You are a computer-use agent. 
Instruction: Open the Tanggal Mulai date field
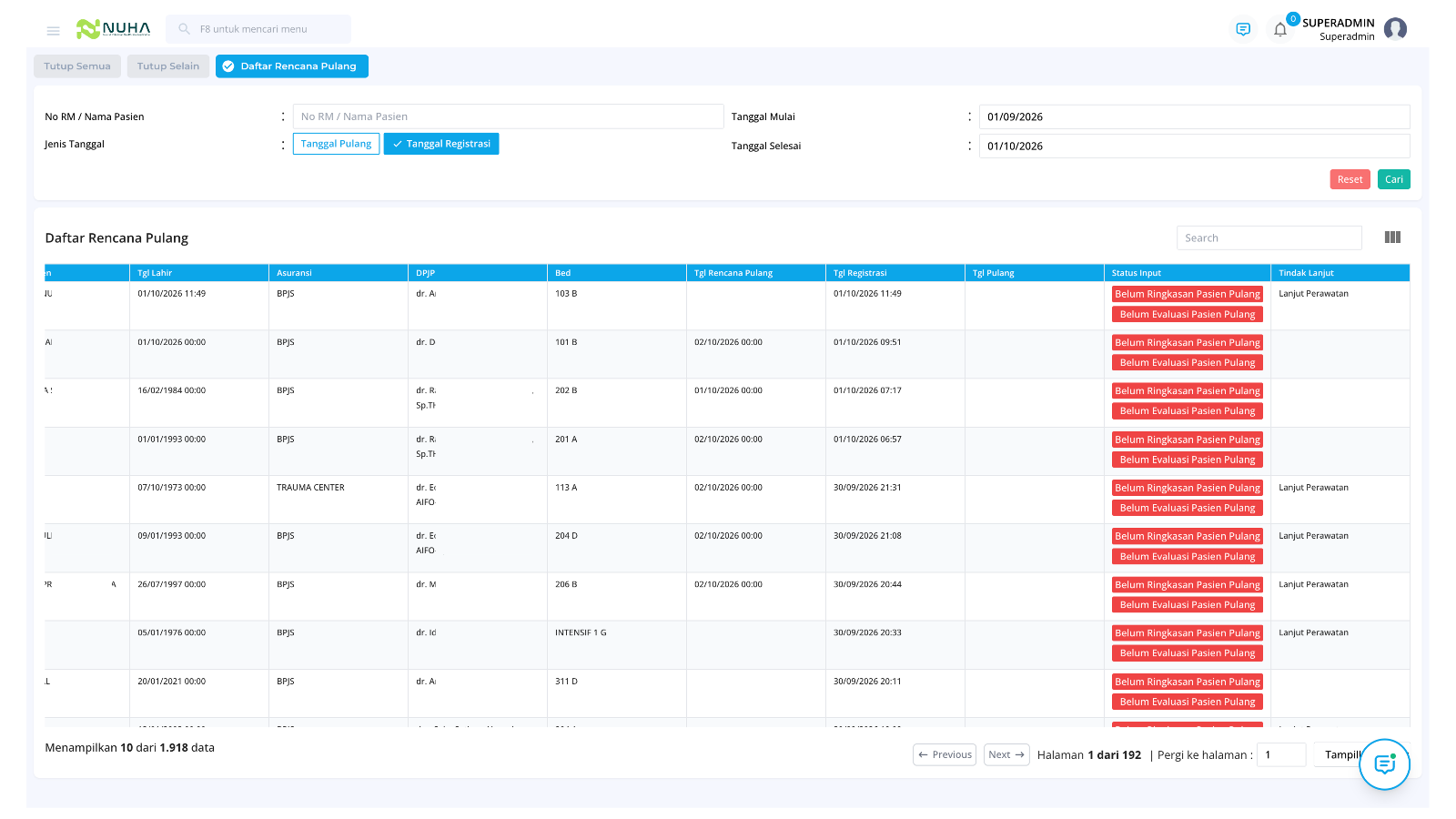point(1194,116)
